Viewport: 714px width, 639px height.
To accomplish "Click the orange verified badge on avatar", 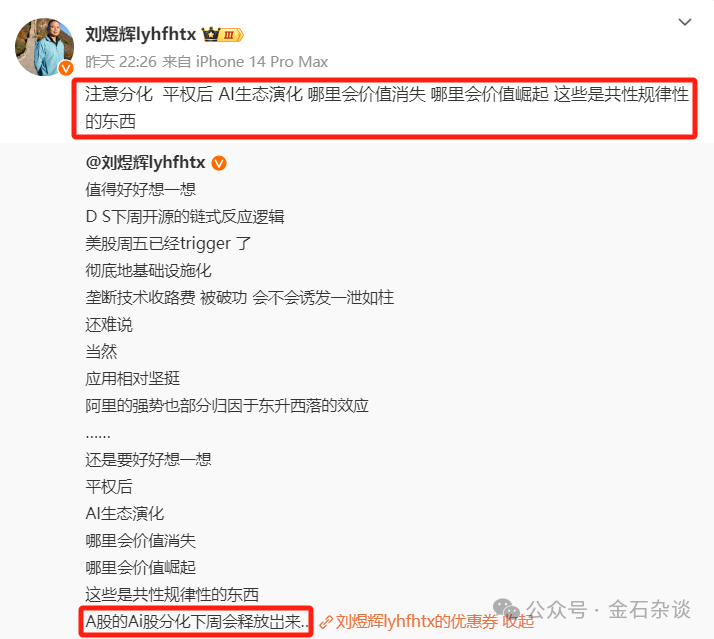I will click(x=66, y=68).
